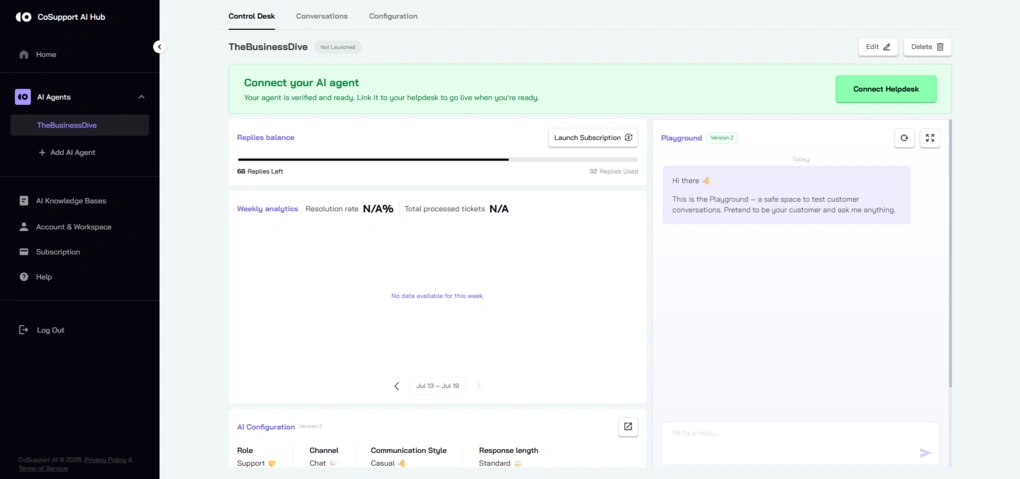Click the AI Configuration heading
1020x479 pixels.
[x=266, y=427]
